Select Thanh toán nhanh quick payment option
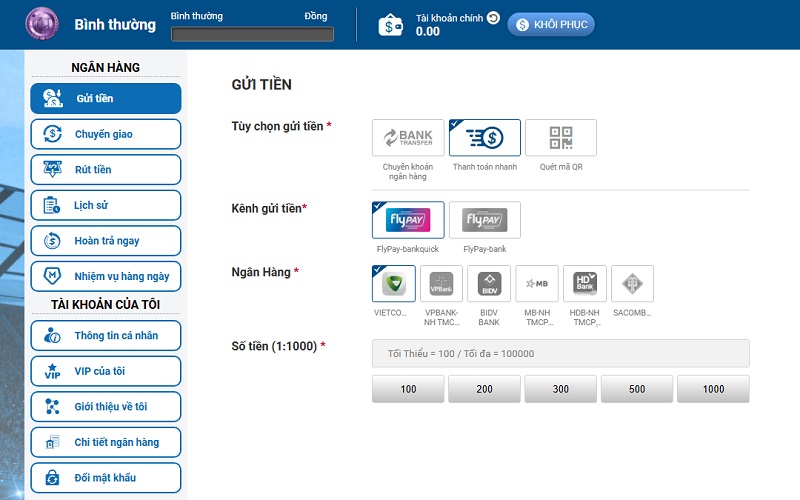 coord(485,138)
